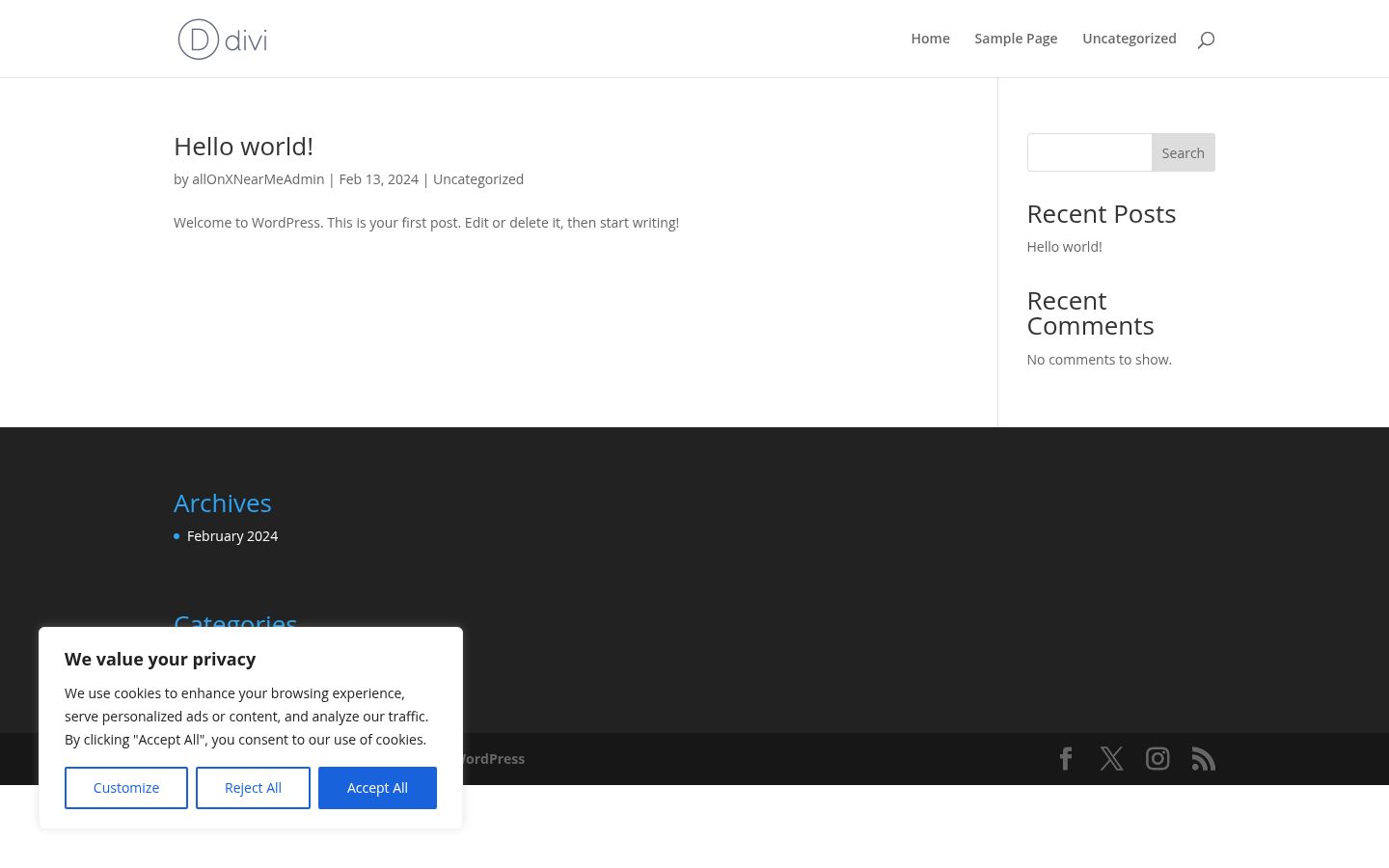Open the Instagram icon in the footer
Image resolution: width=1389 pixels, height=868 pixels.
1157,759
